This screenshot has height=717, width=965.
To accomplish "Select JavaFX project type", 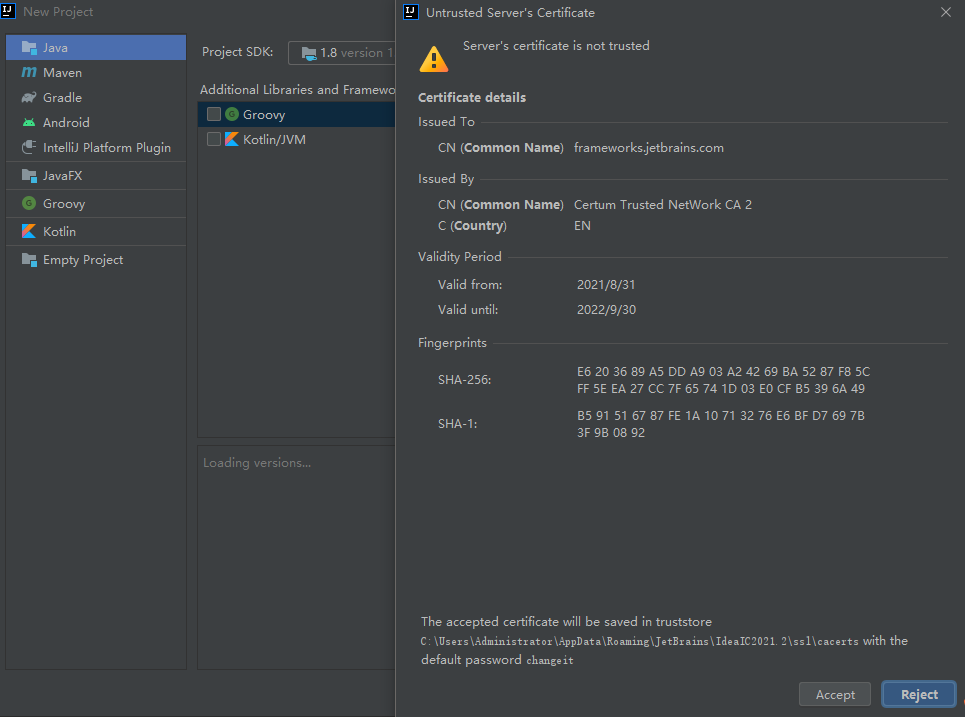I will [x=96, y=175].
